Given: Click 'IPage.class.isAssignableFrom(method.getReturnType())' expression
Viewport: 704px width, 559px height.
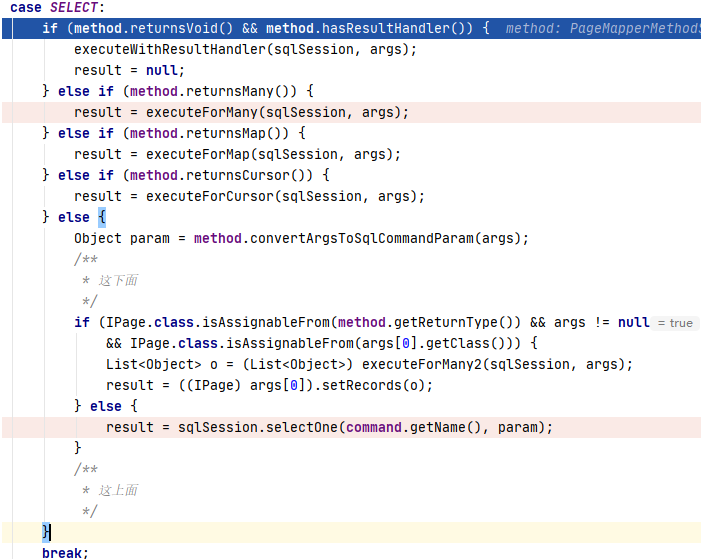Looking at the screenshot, I should click(313, 322).
